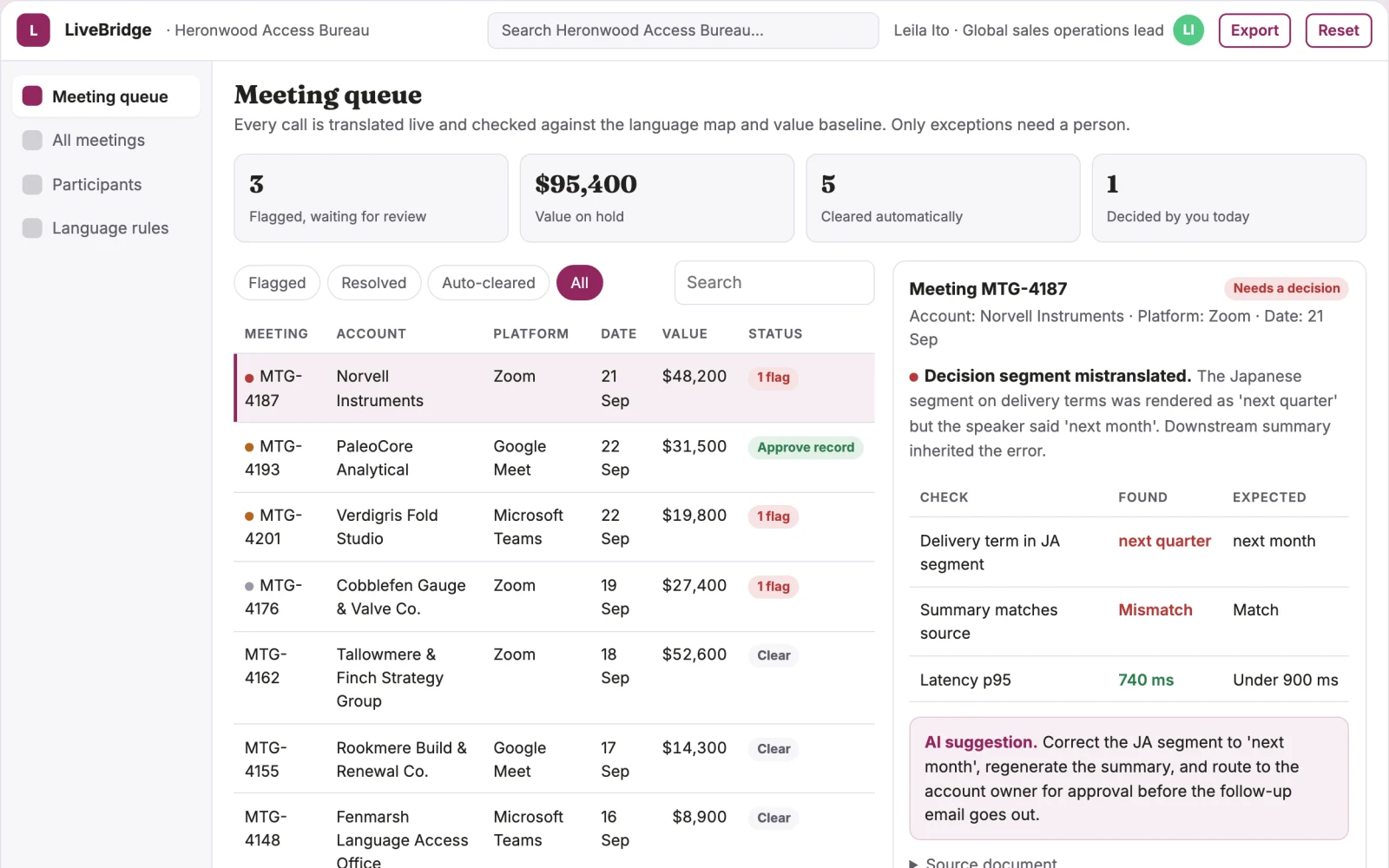Sort by the DATE column header
This screenshot has width=1389, height=868.
(x=618, y=333)
